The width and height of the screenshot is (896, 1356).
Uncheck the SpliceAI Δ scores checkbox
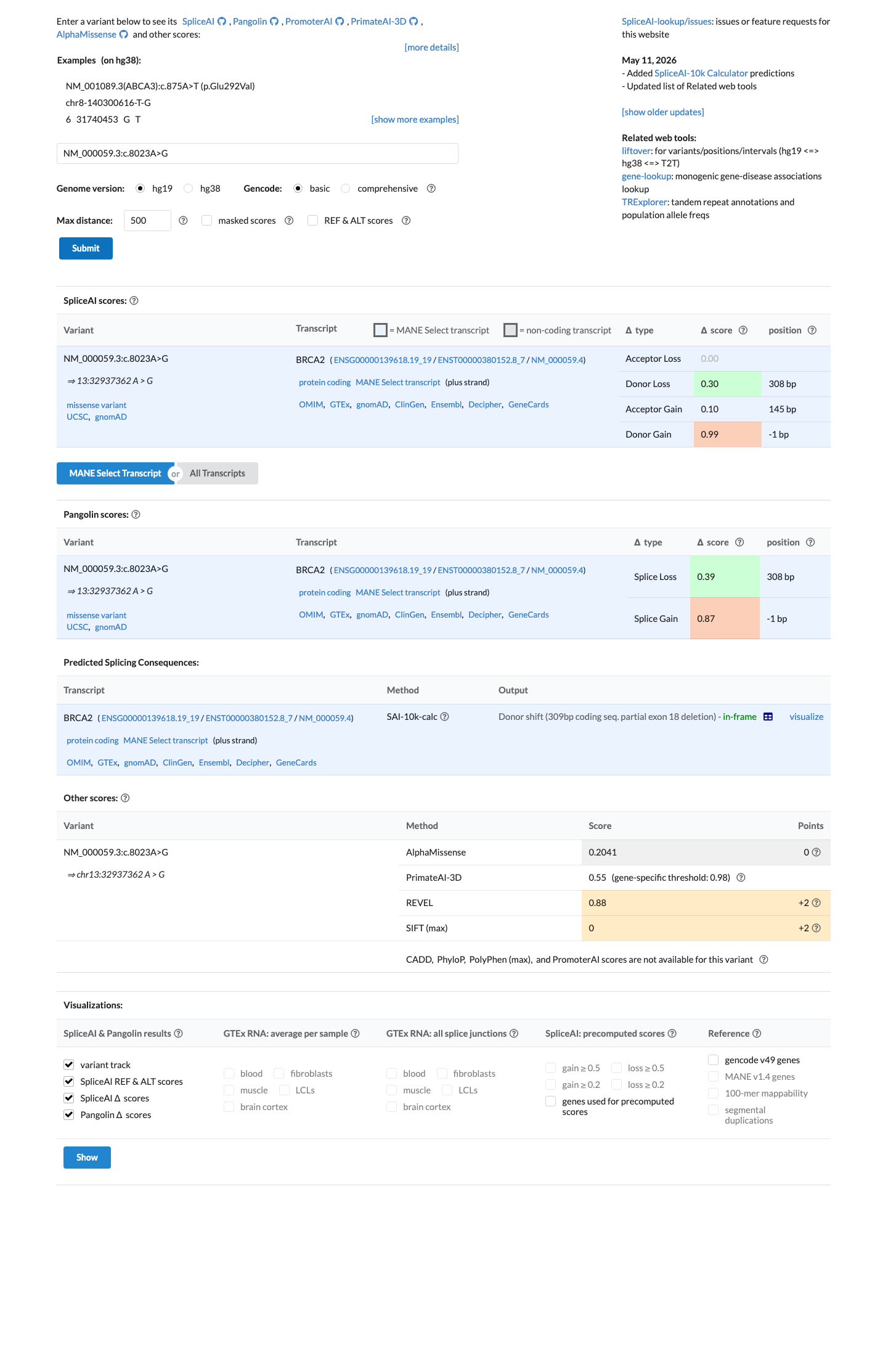point(69,1098)
